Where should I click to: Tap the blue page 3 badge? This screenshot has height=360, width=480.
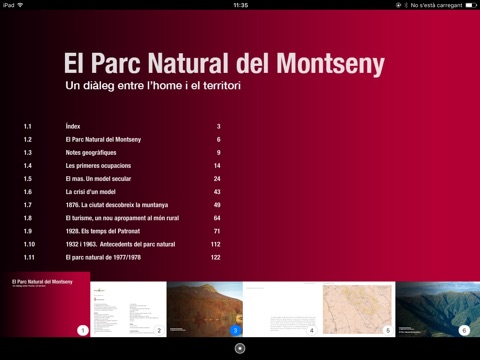click(x=235, y=330)
